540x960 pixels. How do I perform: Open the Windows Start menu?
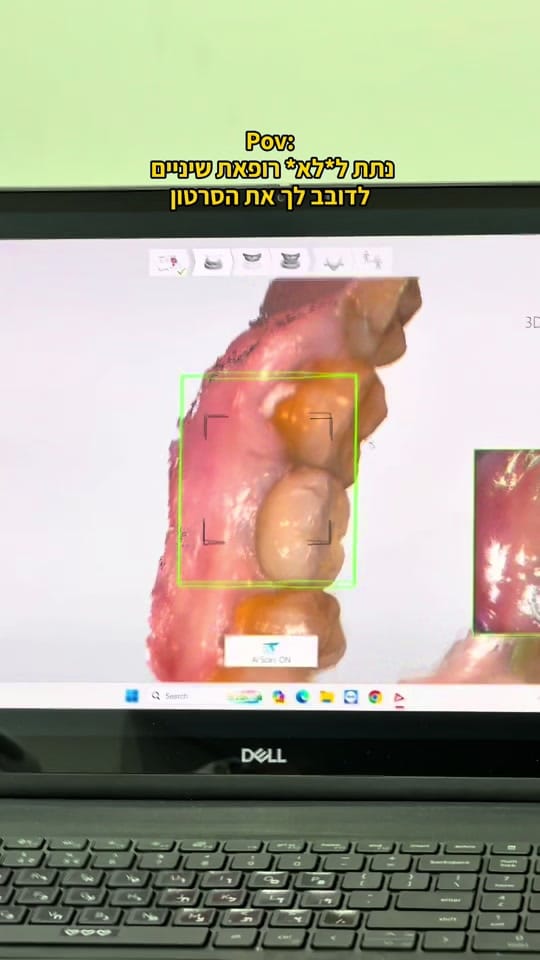(x=132, y=696)
